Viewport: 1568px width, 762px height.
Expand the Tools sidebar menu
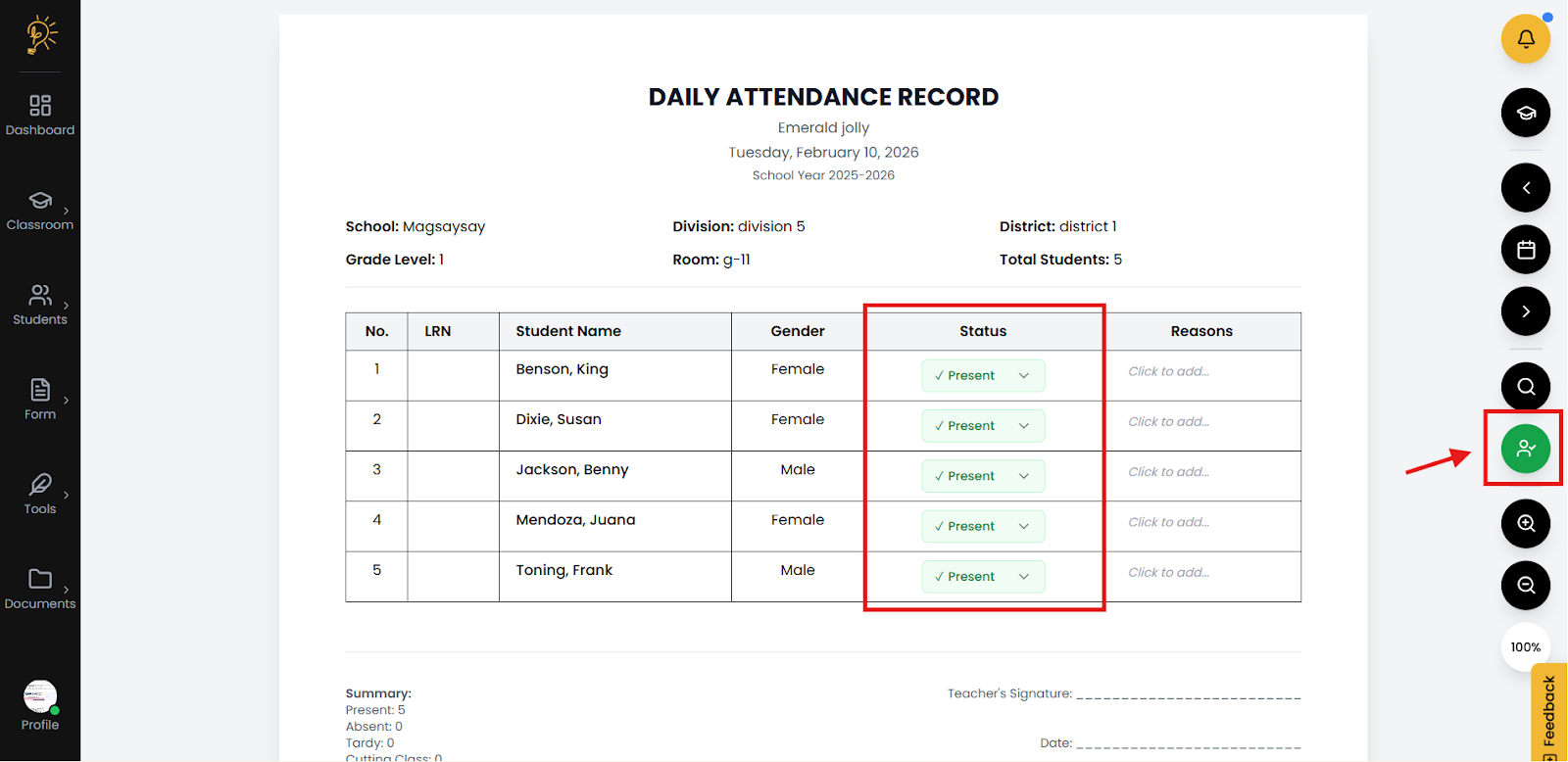point(40,494)
